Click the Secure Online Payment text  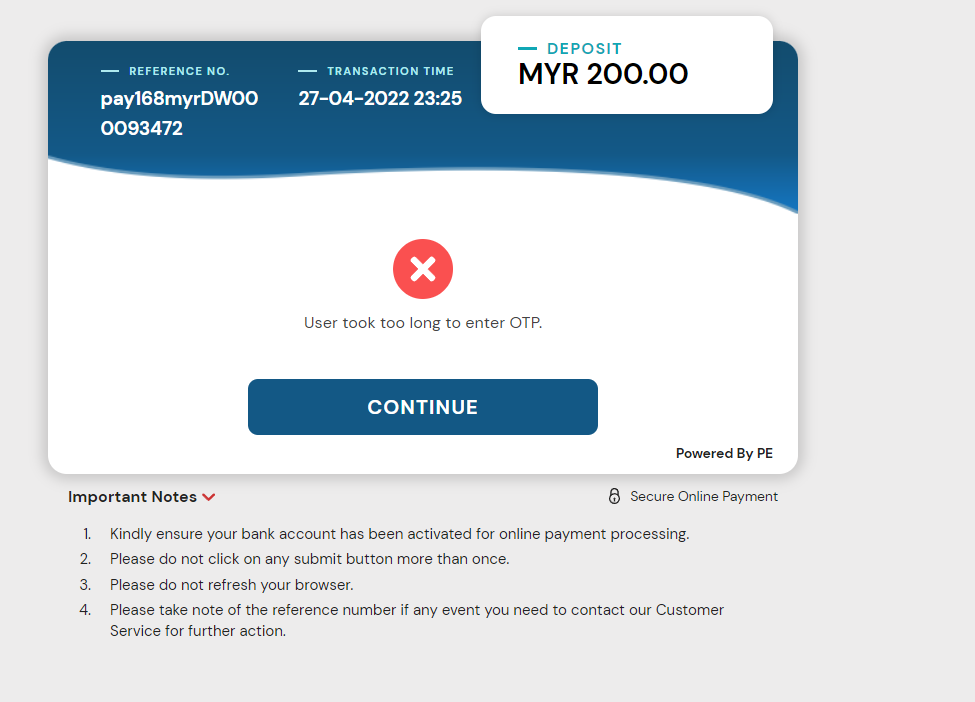click(x=703, y=496)
